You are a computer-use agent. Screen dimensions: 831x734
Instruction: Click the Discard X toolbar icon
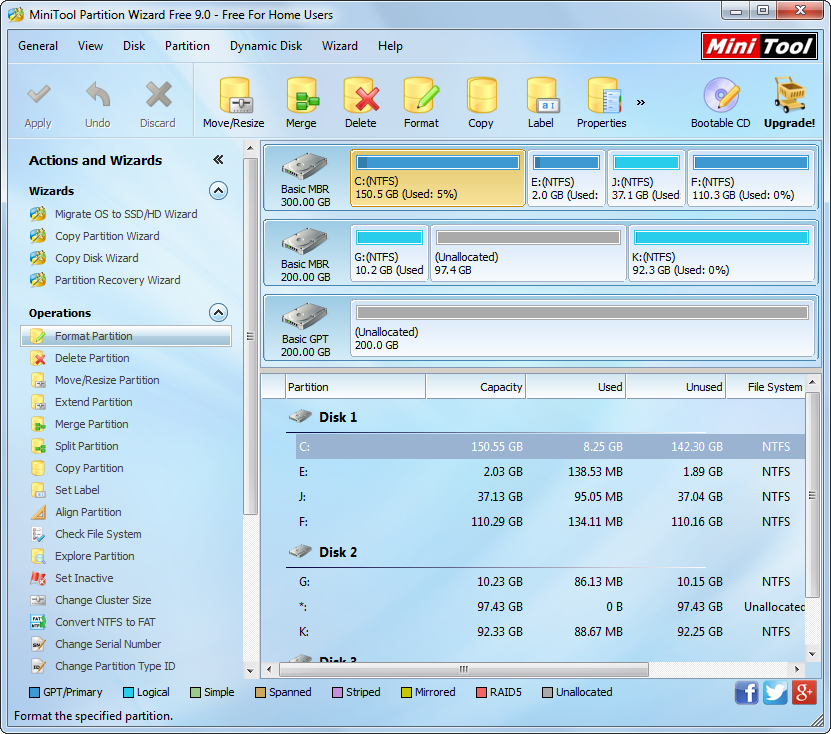pos(158,95)
